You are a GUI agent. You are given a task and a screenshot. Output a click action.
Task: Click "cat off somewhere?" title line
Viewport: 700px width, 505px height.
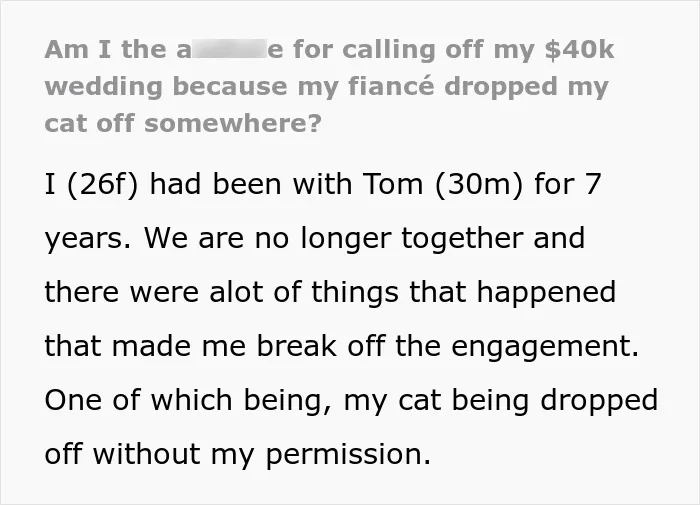pyautogui.click(x=183, y=123)
